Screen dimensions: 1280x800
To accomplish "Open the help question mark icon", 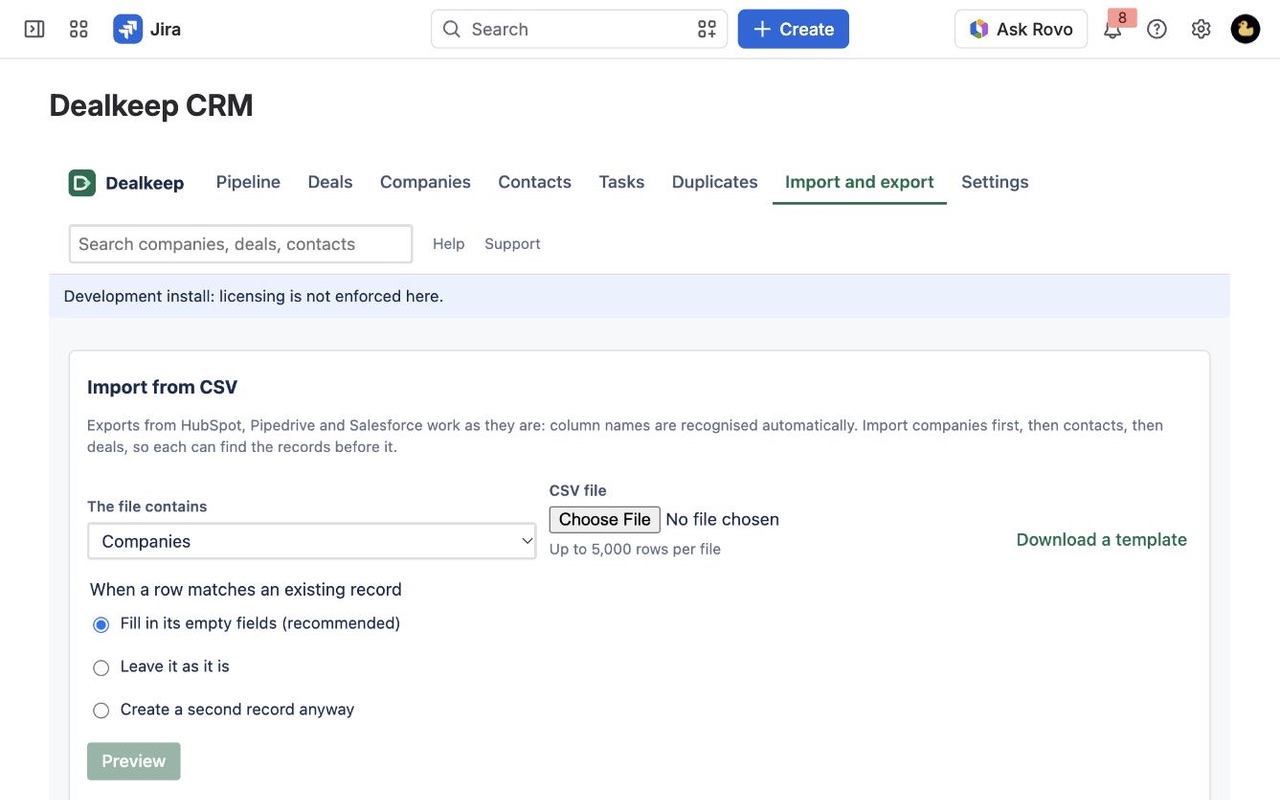I will coord(1157,29).
